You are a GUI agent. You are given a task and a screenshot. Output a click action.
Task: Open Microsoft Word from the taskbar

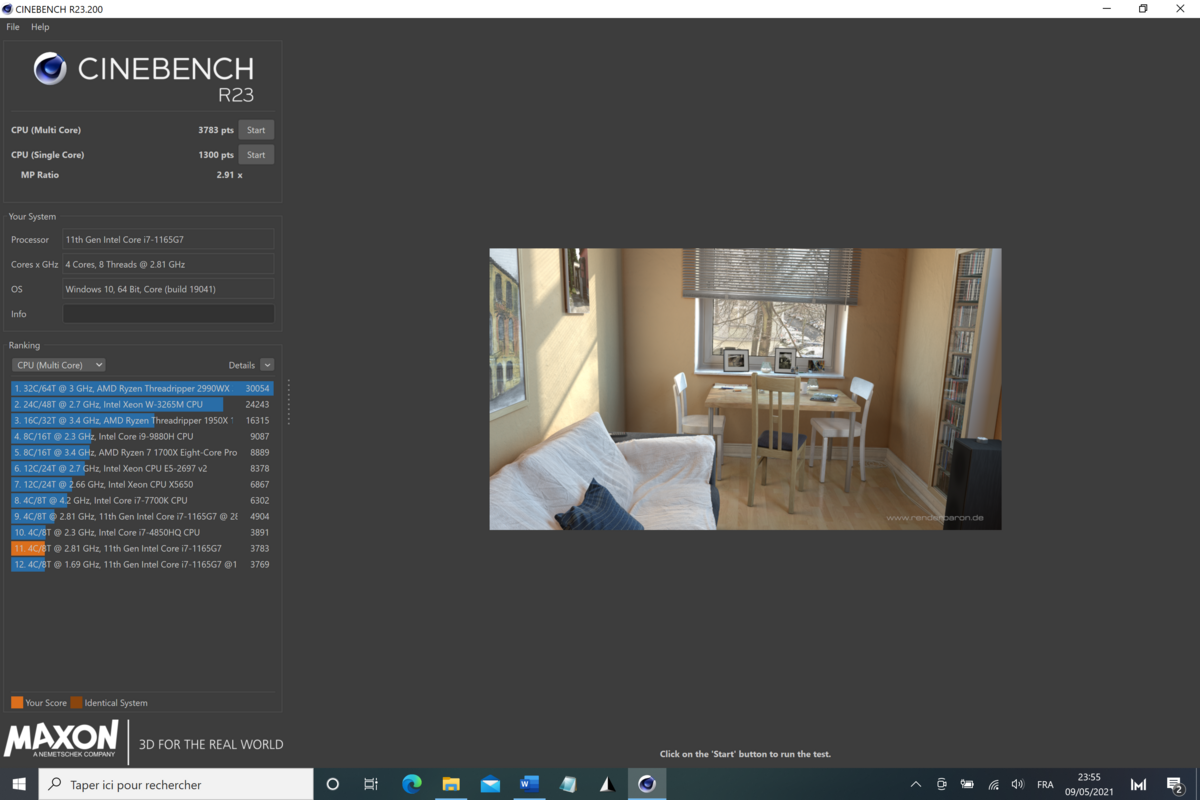click(529, 784)
